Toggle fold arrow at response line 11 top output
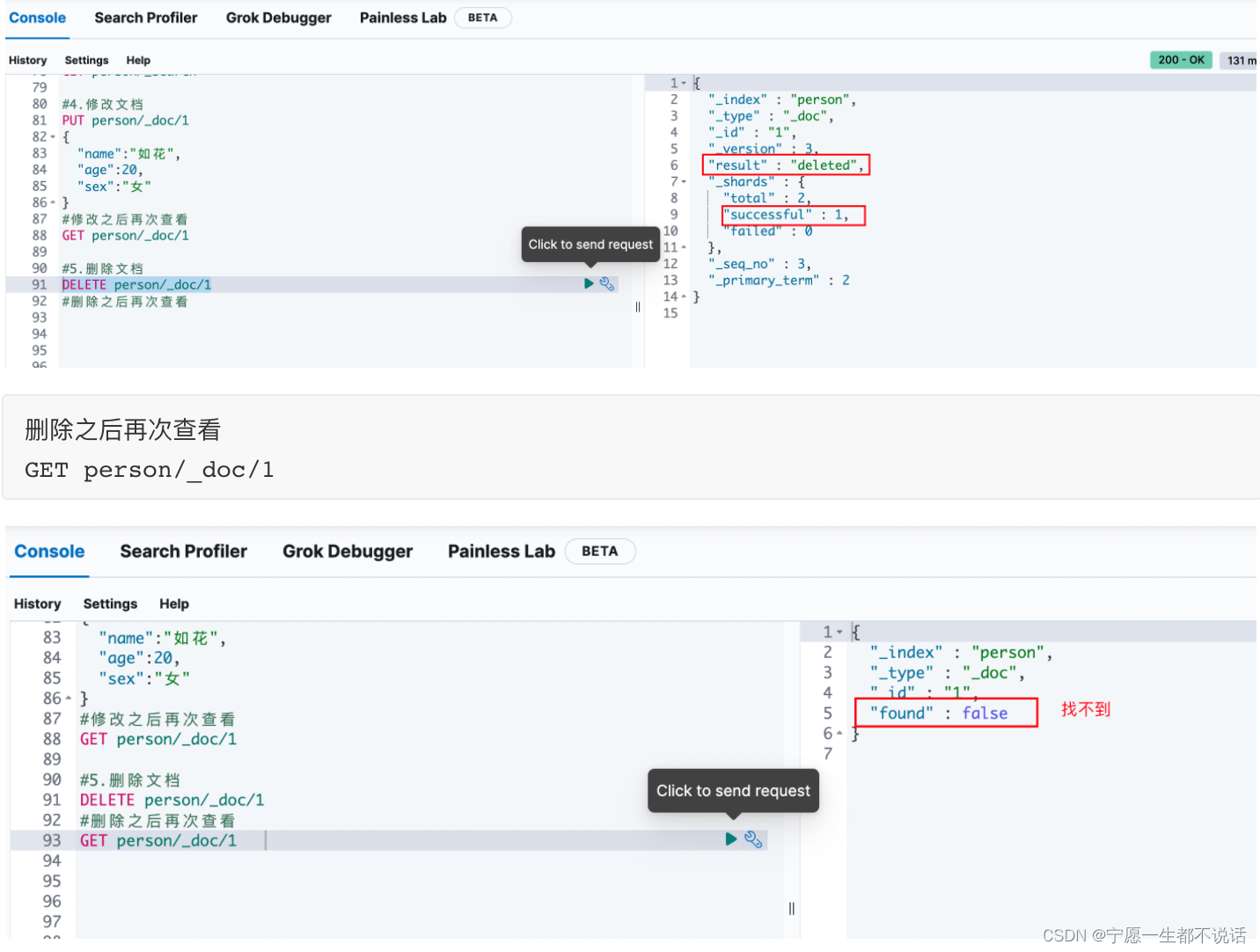Screen dimensions: 1260x952 (x=684, y=247)
